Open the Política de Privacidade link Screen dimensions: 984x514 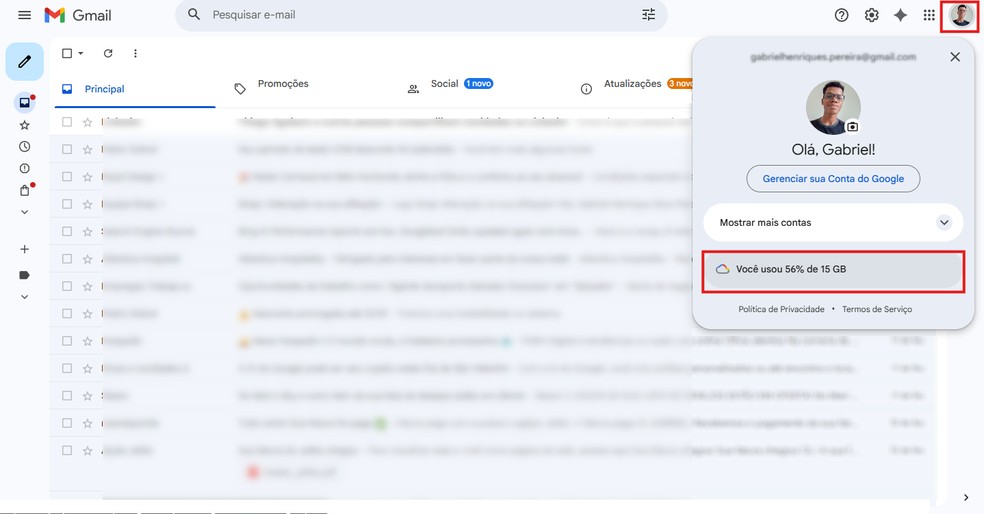(781, 309)
